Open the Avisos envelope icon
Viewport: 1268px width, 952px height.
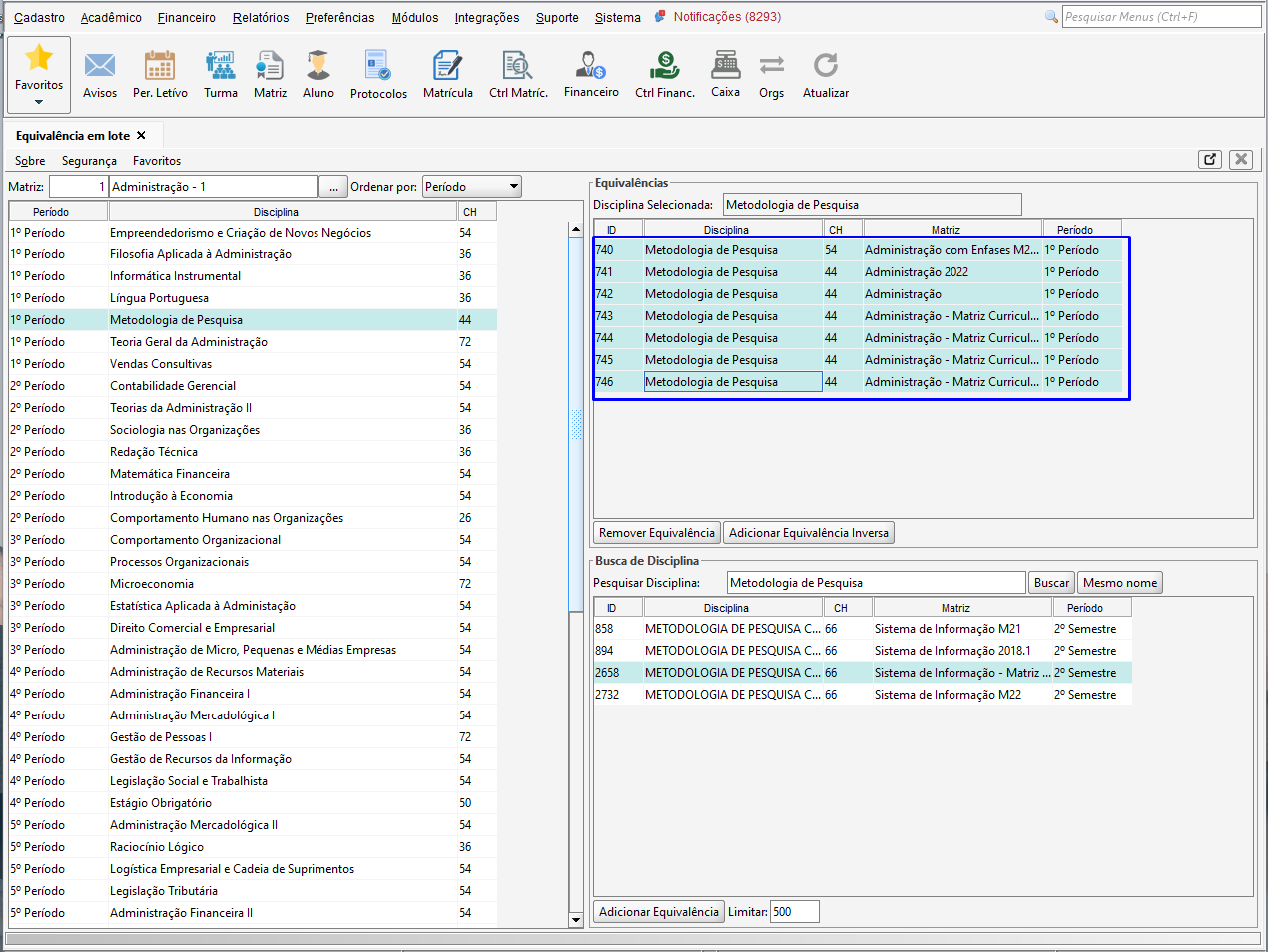point(100,67)
